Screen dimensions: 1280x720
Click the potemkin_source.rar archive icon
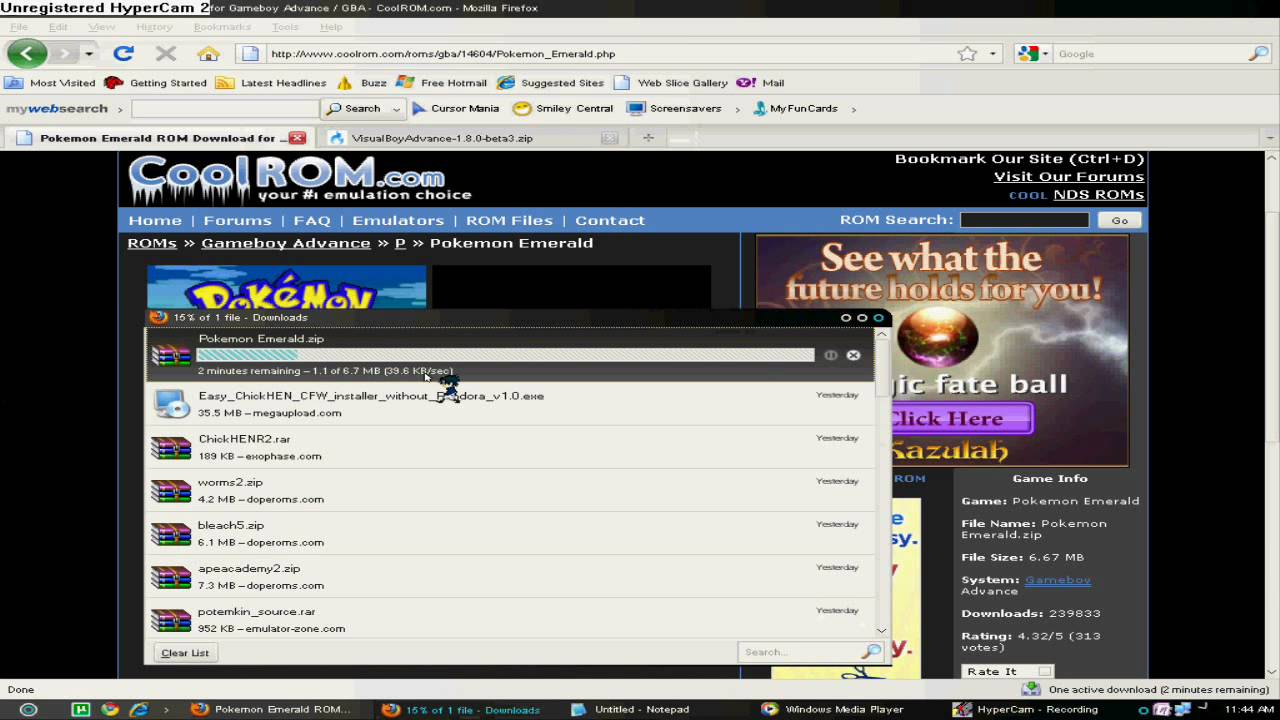(171, 619)
